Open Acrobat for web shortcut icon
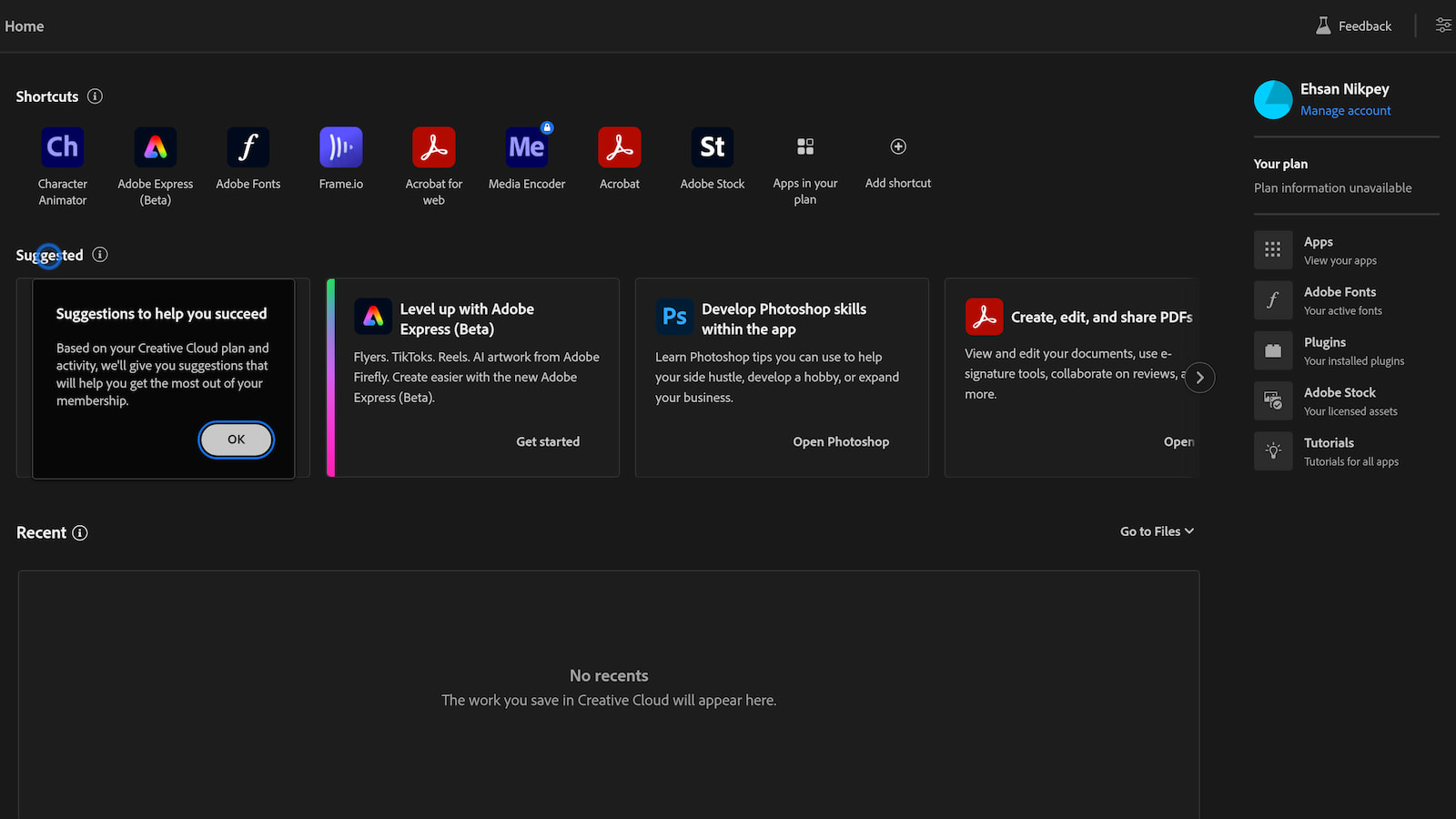1456x819 pixels. pyautogui.click(x=434, y=147)
